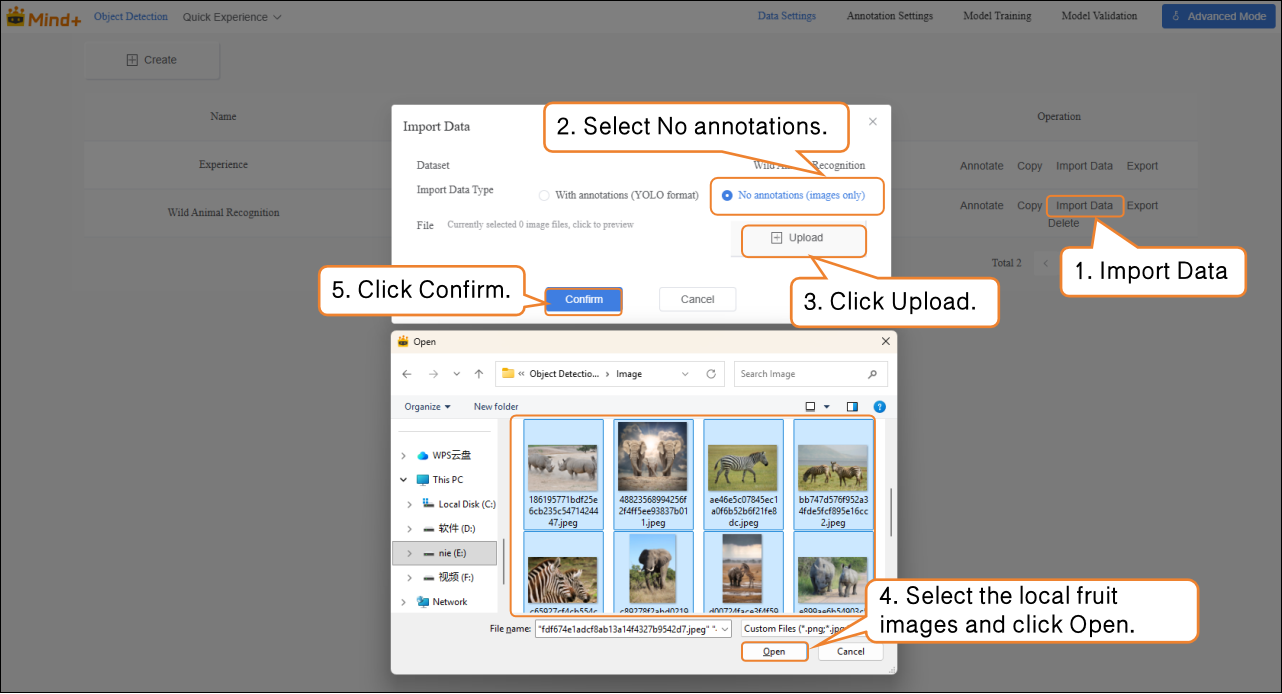The width and height of the screenshot is (1282, 694).
Task: Select No annotations (images only) option
Action: [727, 196]
